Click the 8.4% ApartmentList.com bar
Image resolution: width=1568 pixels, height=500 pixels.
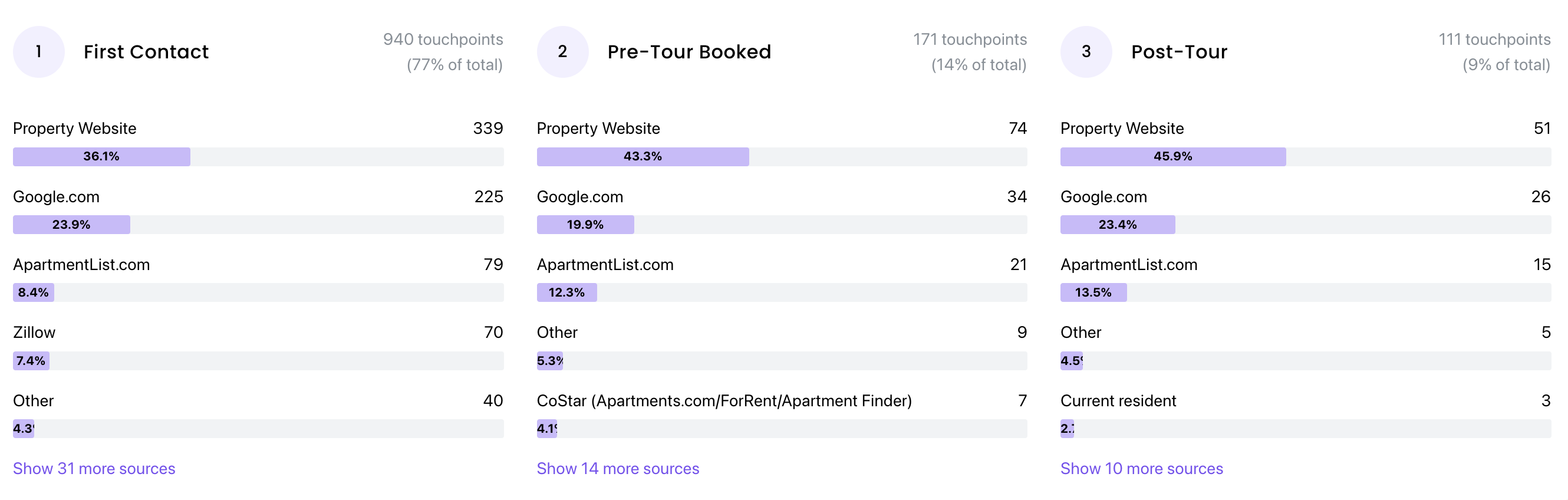coord(34,292)
